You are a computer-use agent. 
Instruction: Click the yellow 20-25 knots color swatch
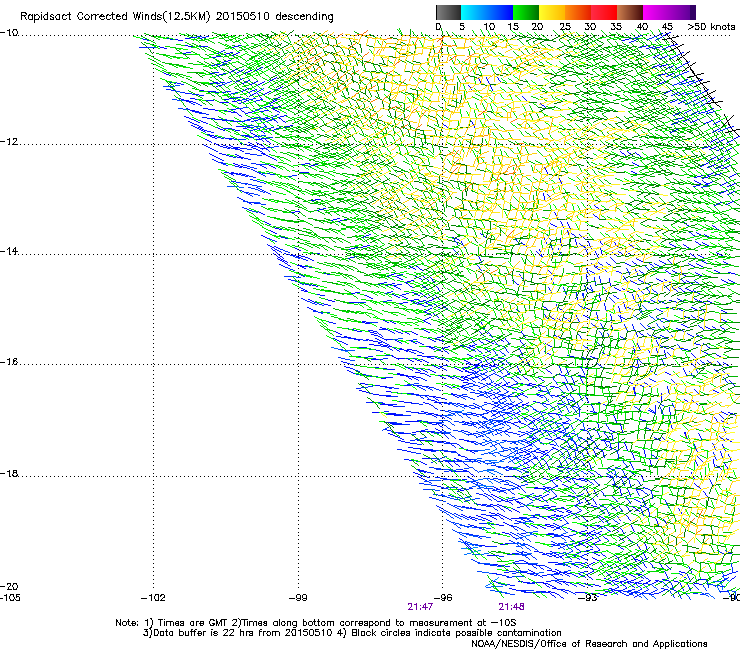pyautogui.click(x=551, y=12)
